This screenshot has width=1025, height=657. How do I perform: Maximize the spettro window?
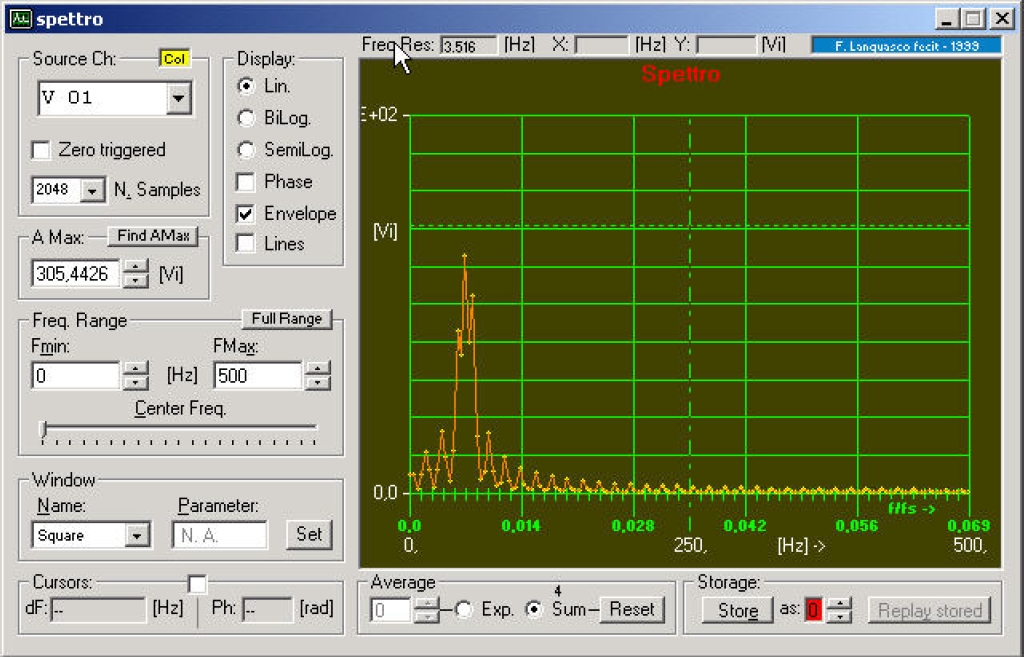973,19
